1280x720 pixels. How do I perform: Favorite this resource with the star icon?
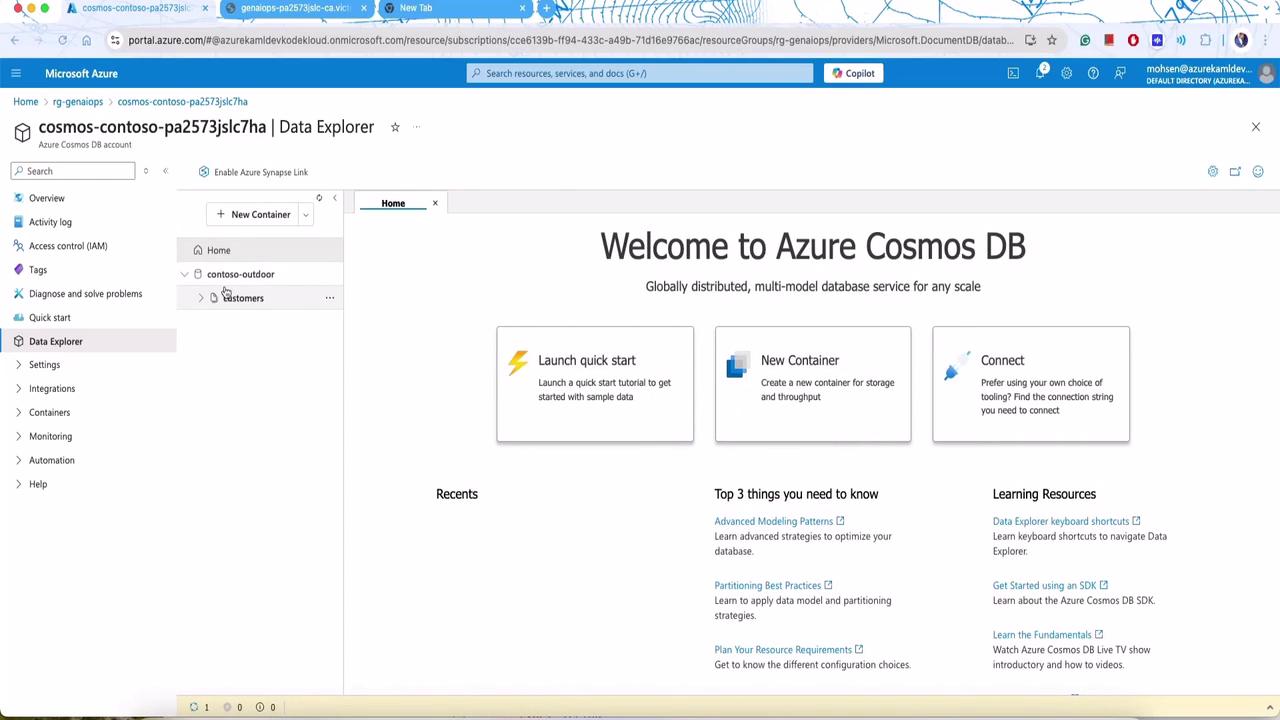(x=395, y=127)
